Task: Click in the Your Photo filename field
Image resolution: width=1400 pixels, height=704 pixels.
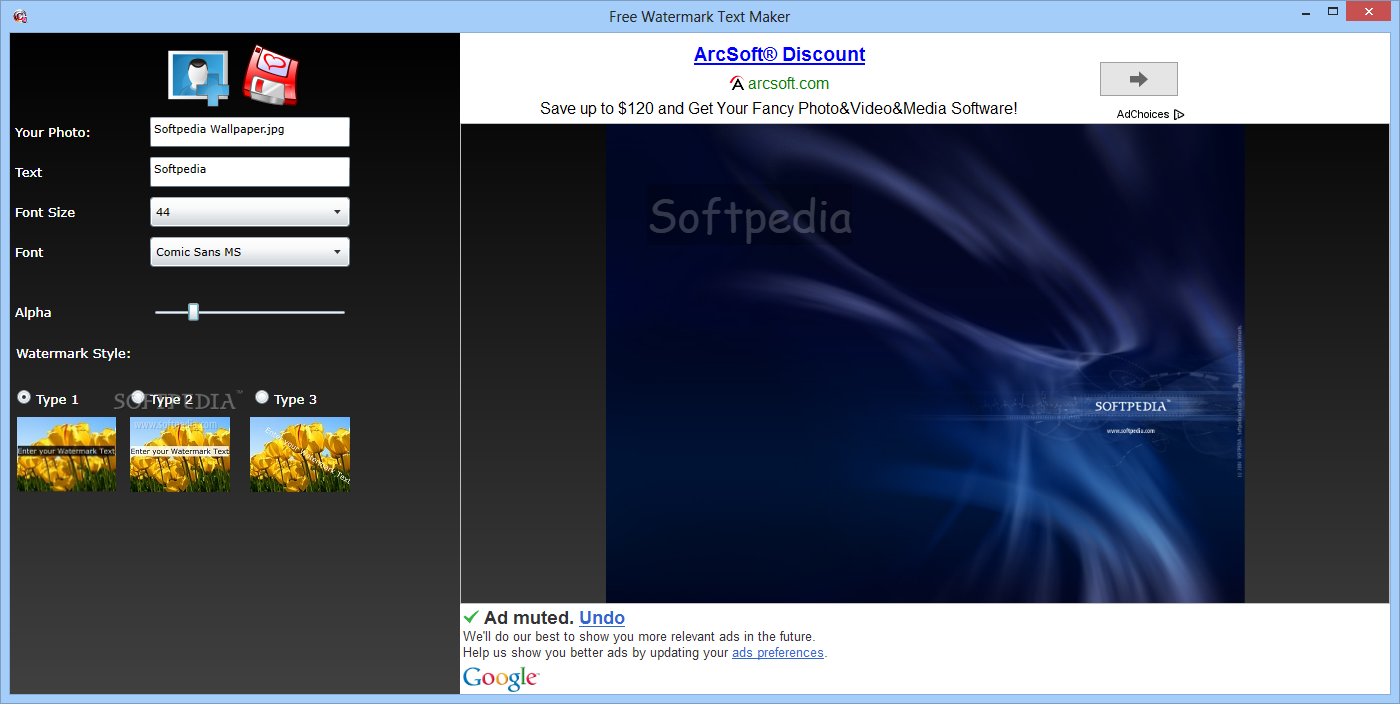Action: tap(250, 132)
